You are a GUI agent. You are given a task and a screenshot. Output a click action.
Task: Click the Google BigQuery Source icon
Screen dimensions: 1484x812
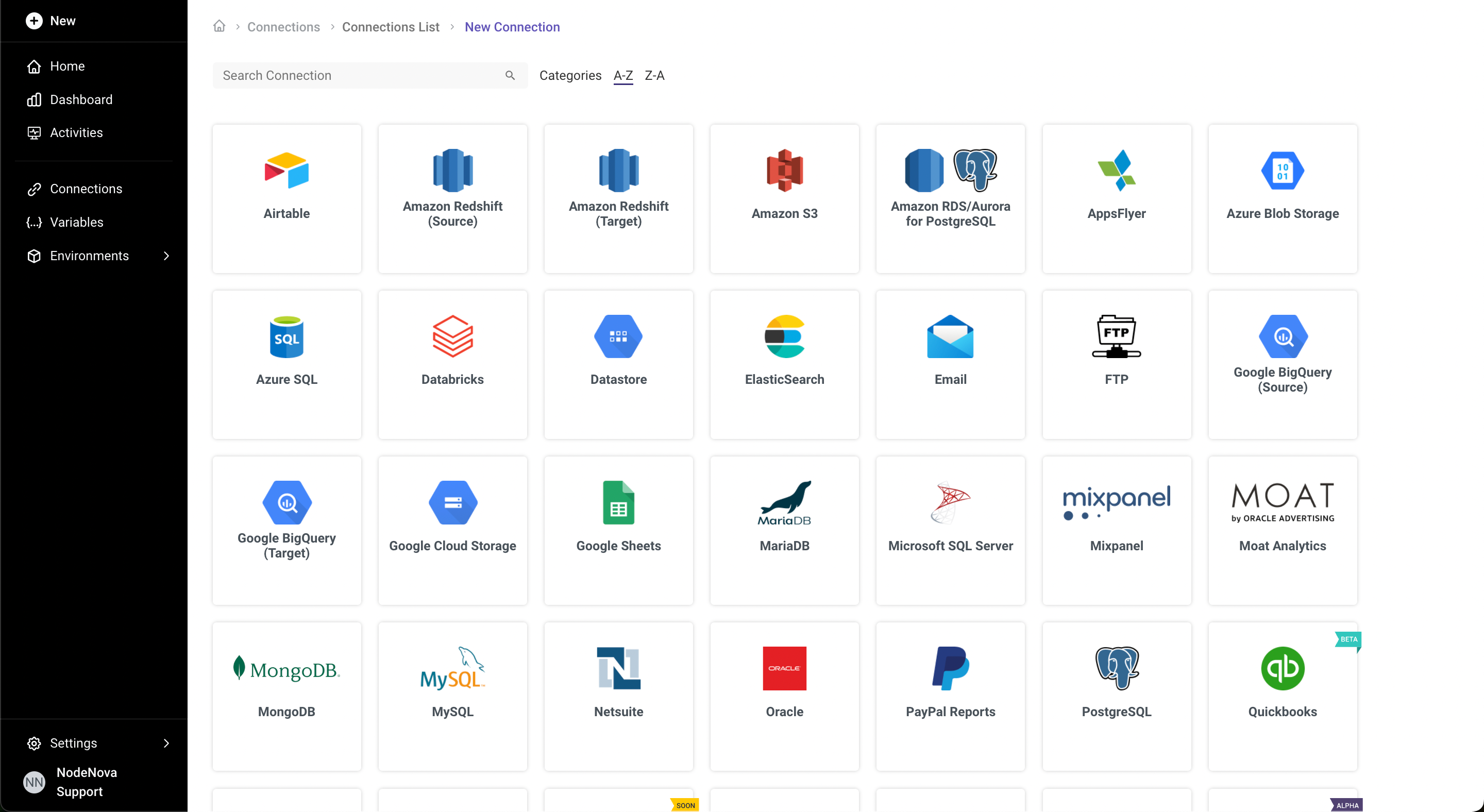[x=1282, y=336]
